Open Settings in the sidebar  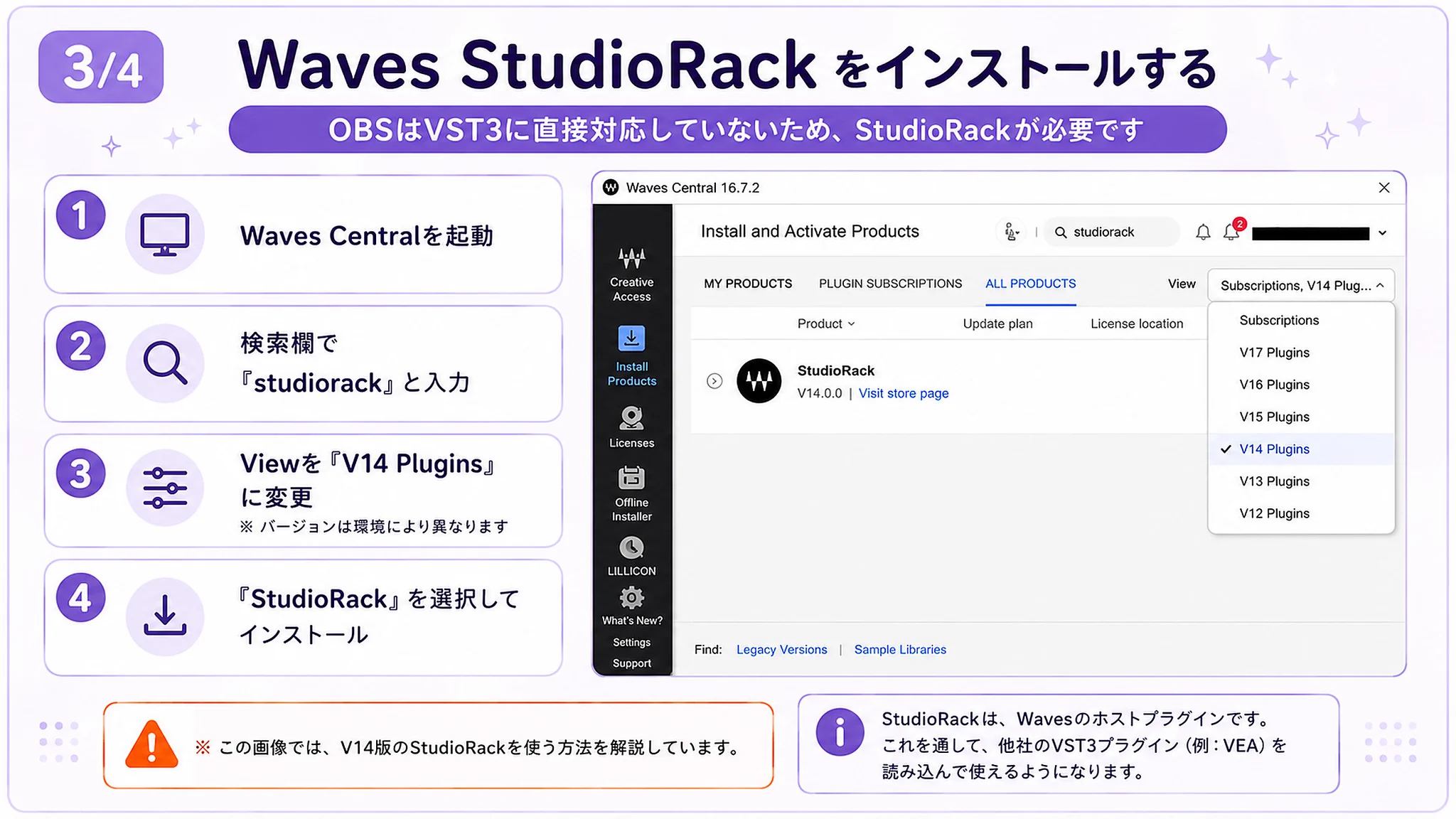tap(631, 643)
